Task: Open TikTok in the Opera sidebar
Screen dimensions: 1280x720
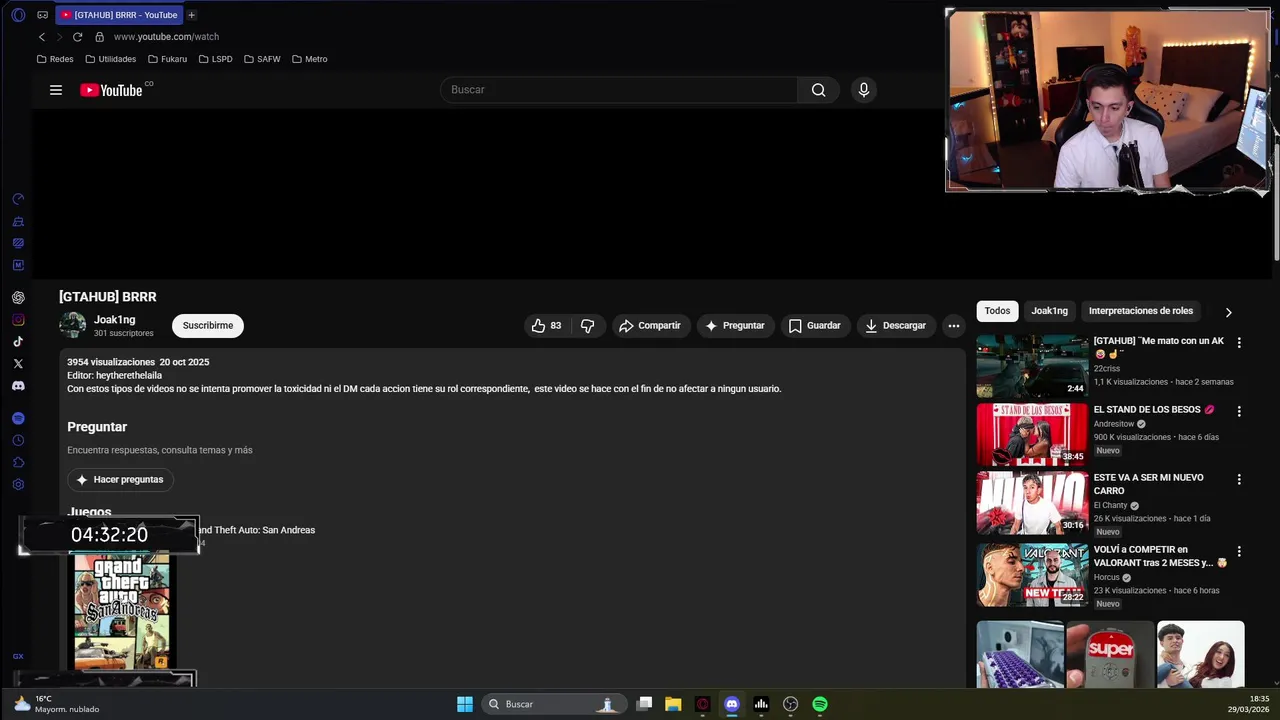Action: (x=18, y=342)
